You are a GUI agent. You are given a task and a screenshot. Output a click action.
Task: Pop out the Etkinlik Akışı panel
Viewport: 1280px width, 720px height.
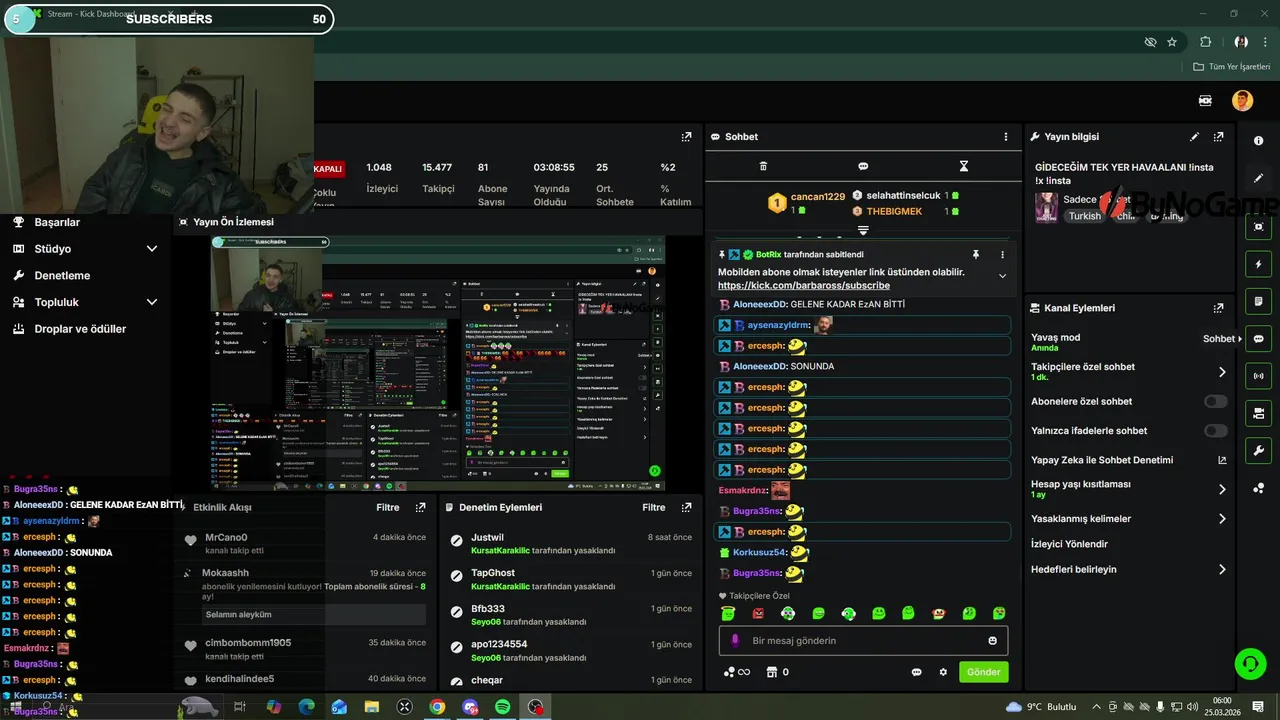[x=420, y=508]
